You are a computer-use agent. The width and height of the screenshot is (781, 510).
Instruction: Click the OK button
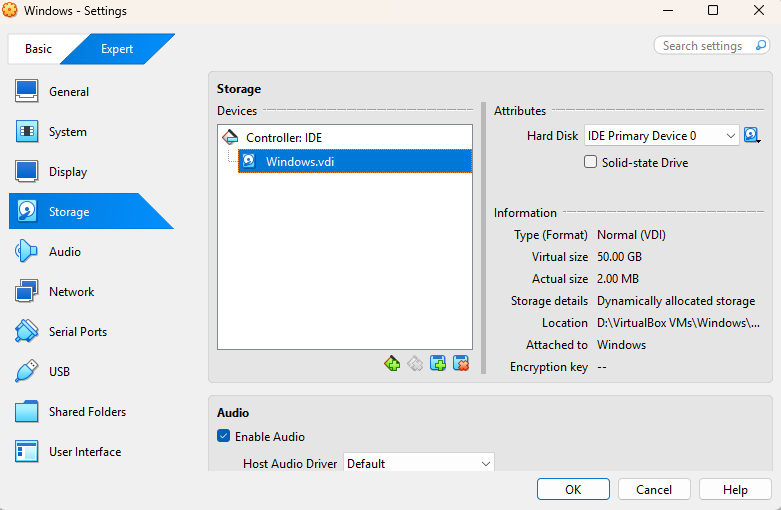[x=573, y=490]
